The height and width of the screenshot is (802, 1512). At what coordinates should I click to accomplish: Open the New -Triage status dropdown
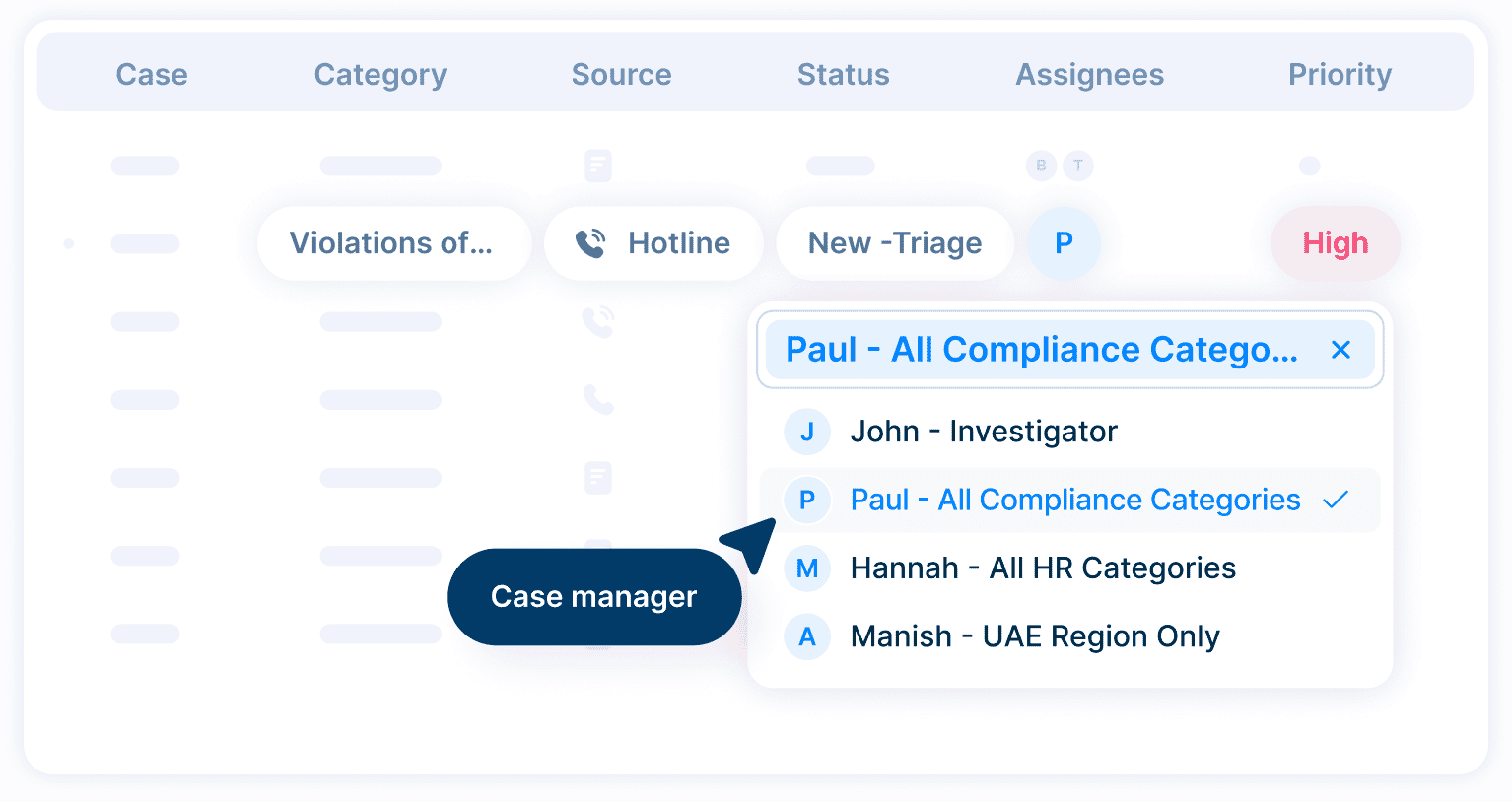tap(894, 243)
